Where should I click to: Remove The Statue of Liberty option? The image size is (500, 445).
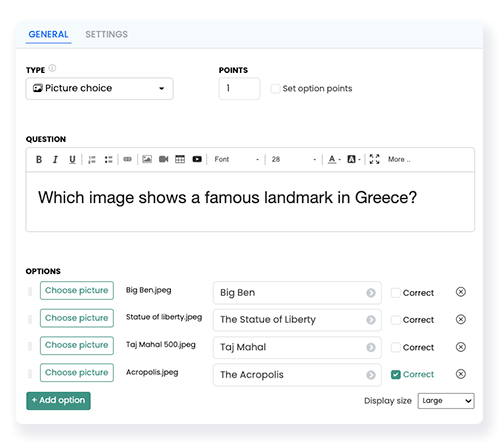461,319
